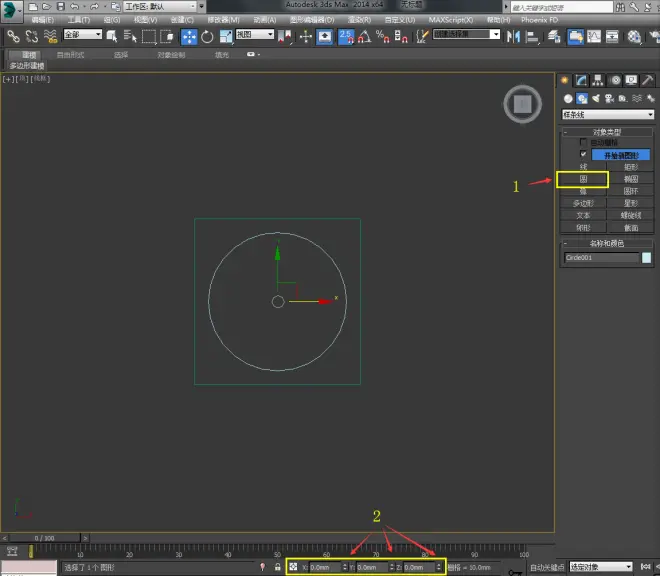The image size is (660, 576).
Task: Open the MAXScript(X) menu
Action: [451, 20]
